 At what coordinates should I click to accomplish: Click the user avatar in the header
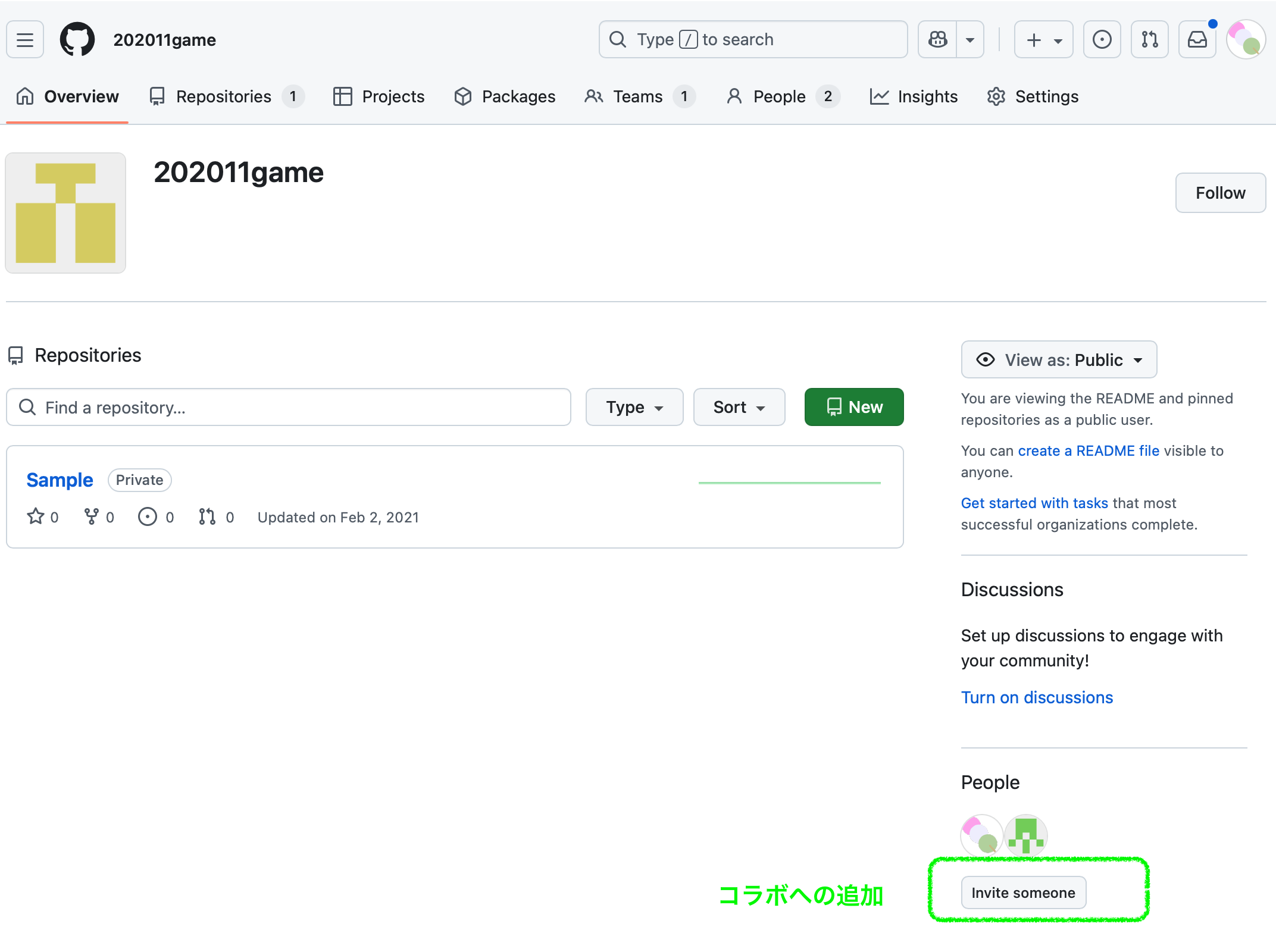click(x=1246, y=40)
